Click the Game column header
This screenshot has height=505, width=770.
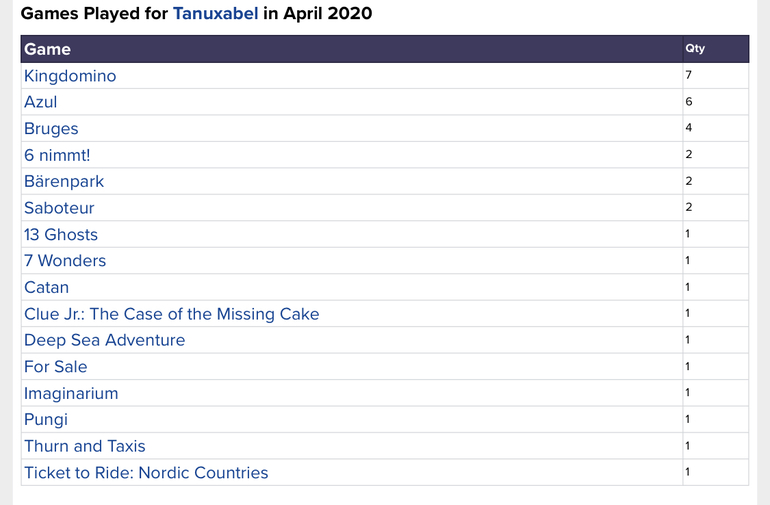click(48, 49)
